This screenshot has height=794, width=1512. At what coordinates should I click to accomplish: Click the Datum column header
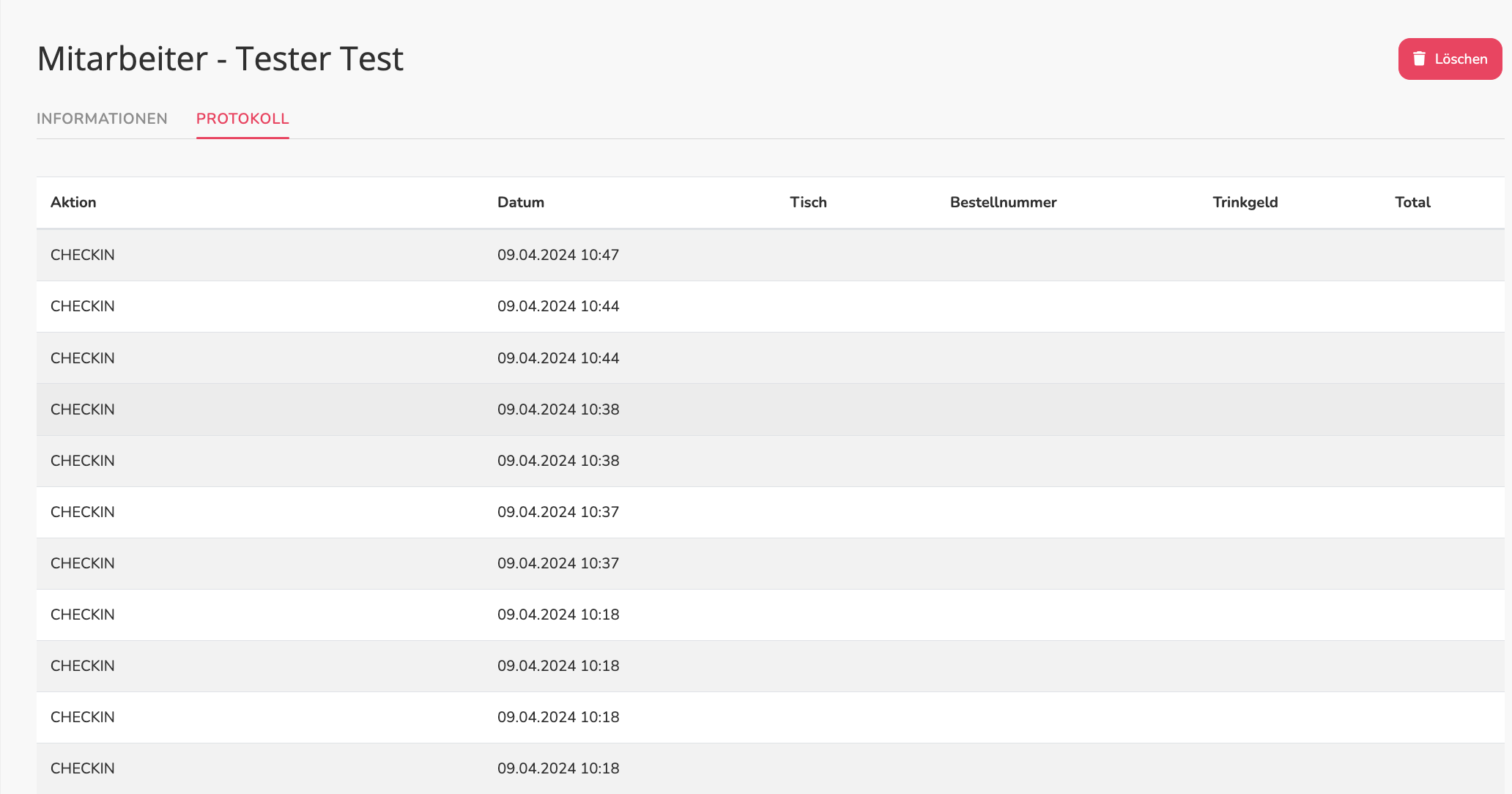[521, 202]
